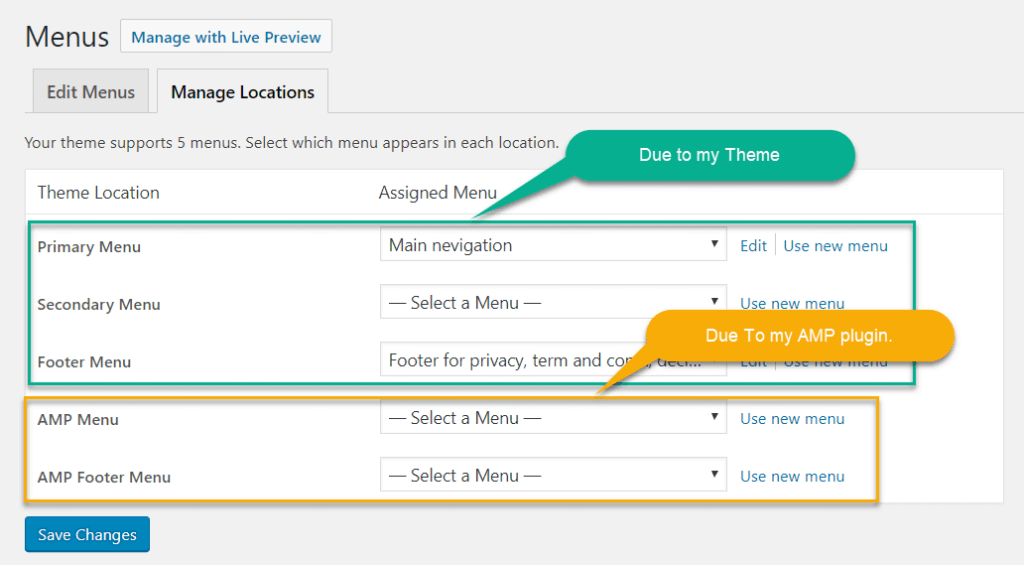The height and width of the screenshot is (565, 1024).
Task: Switch to the Edit Menus tab
Action: click(91, 91)
